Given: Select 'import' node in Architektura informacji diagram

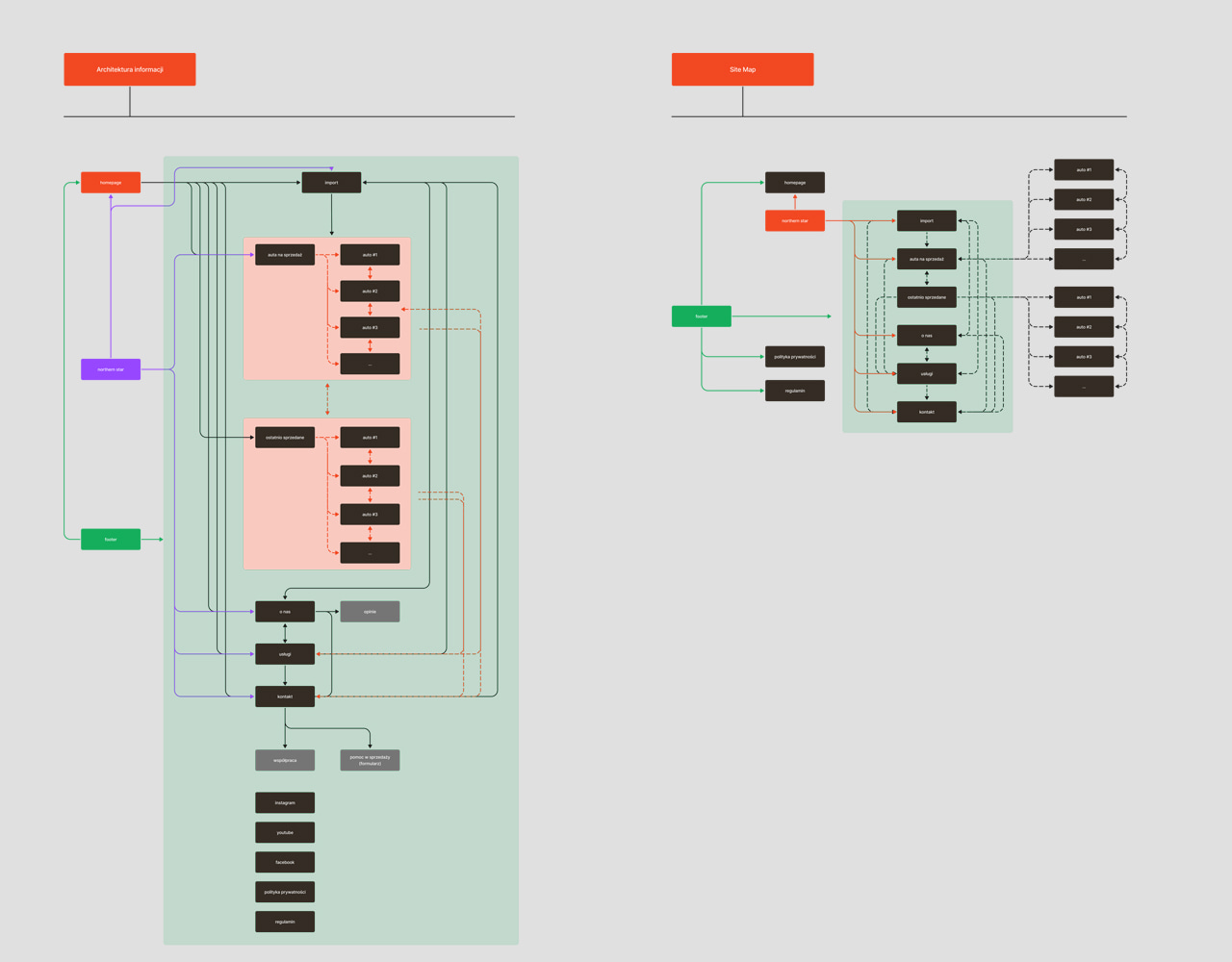Looking at the screenshot, I should 331,183.
